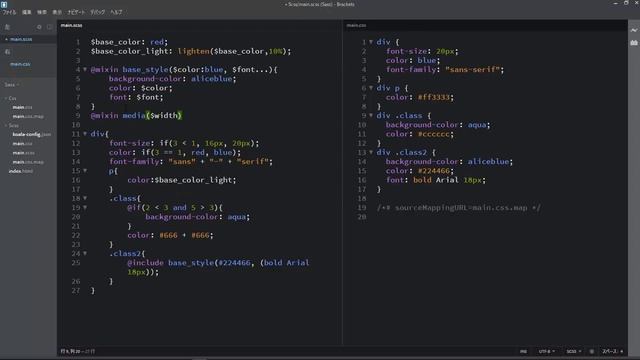Image resolution: width=640 pixels, height=360 pixels.
Task: Open koala-config.json in the Scss folder
Action: [x=31, y=134]
